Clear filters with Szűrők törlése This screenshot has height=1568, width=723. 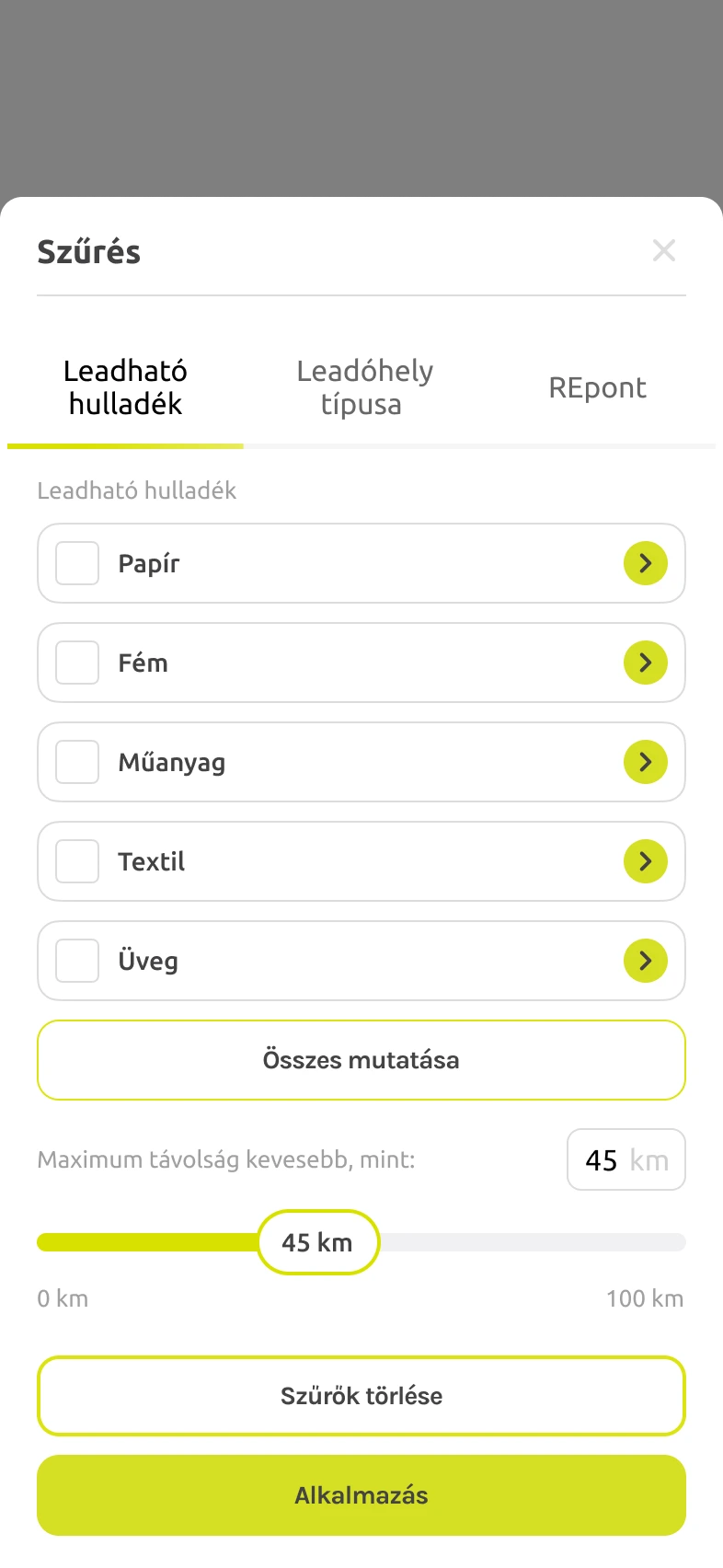361,1396
